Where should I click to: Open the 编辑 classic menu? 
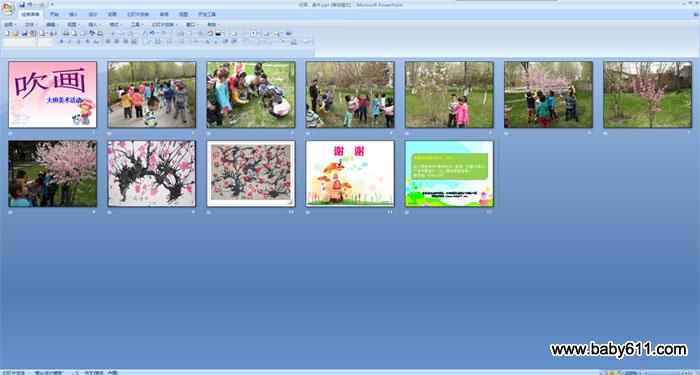52,25
